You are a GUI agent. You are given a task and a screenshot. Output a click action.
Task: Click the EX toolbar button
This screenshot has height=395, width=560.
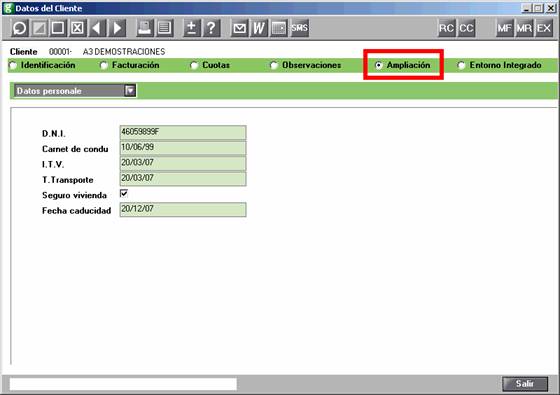(x=544, y=28)
